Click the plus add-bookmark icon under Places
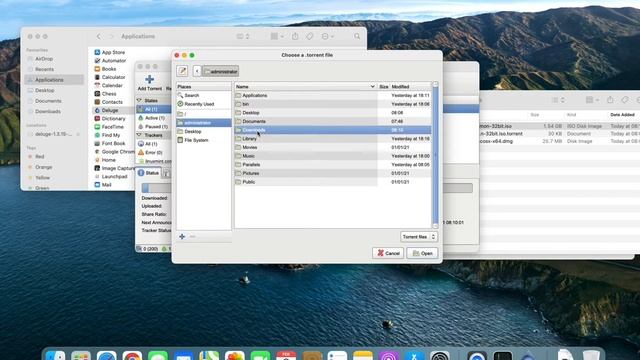 click(182, 236)
